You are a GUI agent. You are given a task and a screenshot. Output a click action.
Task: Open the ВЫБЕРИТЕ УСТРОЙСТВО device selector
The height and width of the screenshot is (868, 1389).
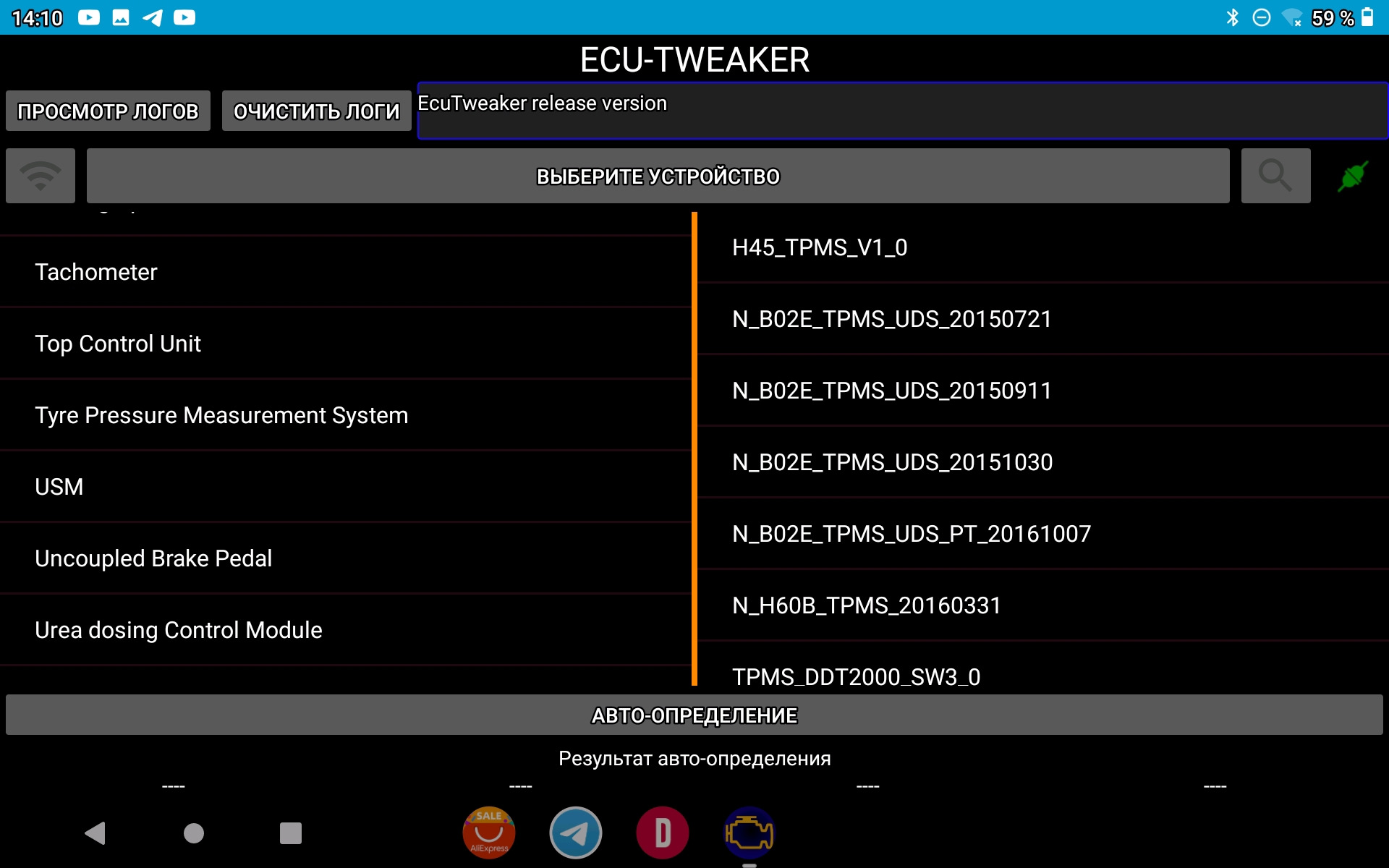(658, 176)
